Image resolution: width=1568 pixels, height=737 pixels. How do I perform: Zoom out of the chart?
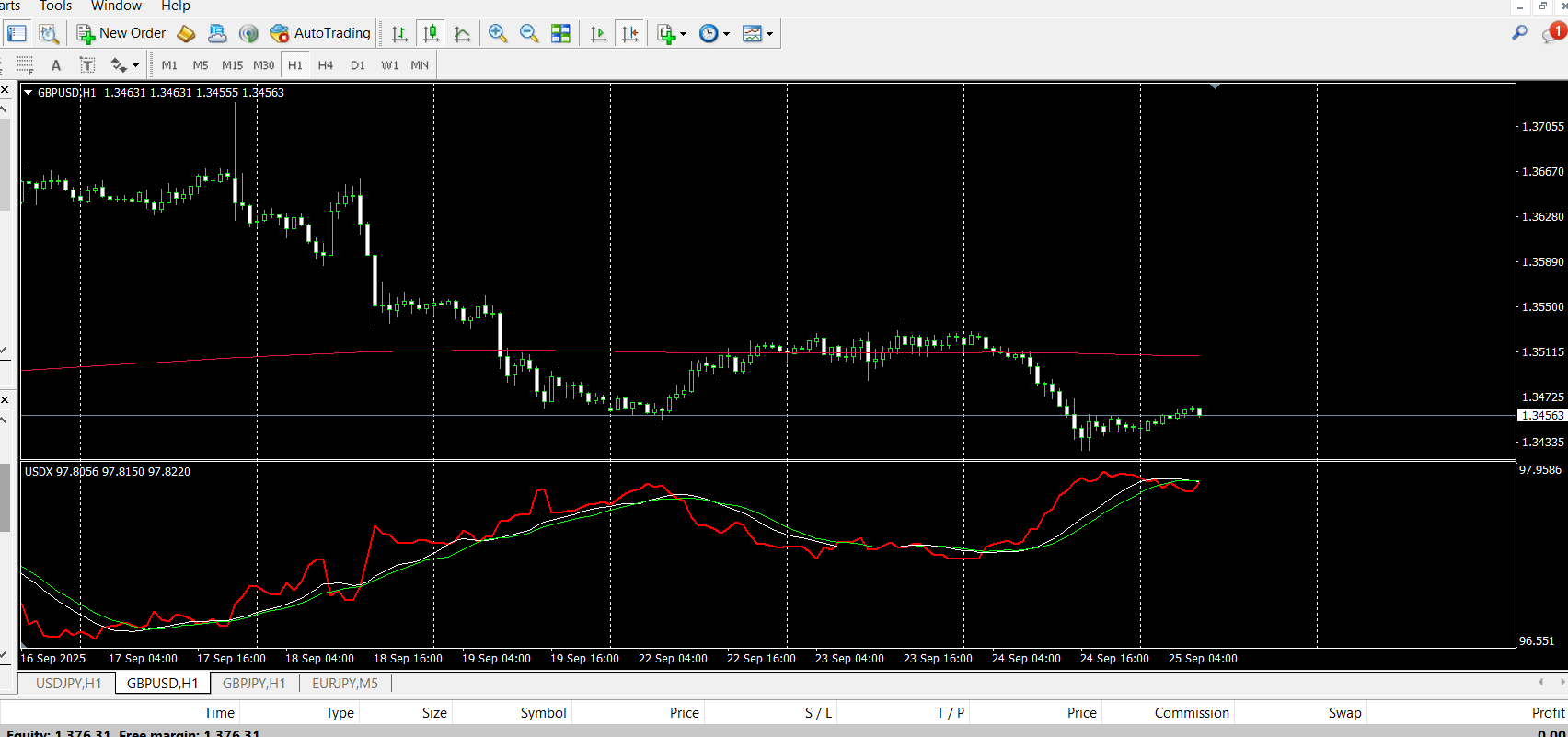point(529,34)
